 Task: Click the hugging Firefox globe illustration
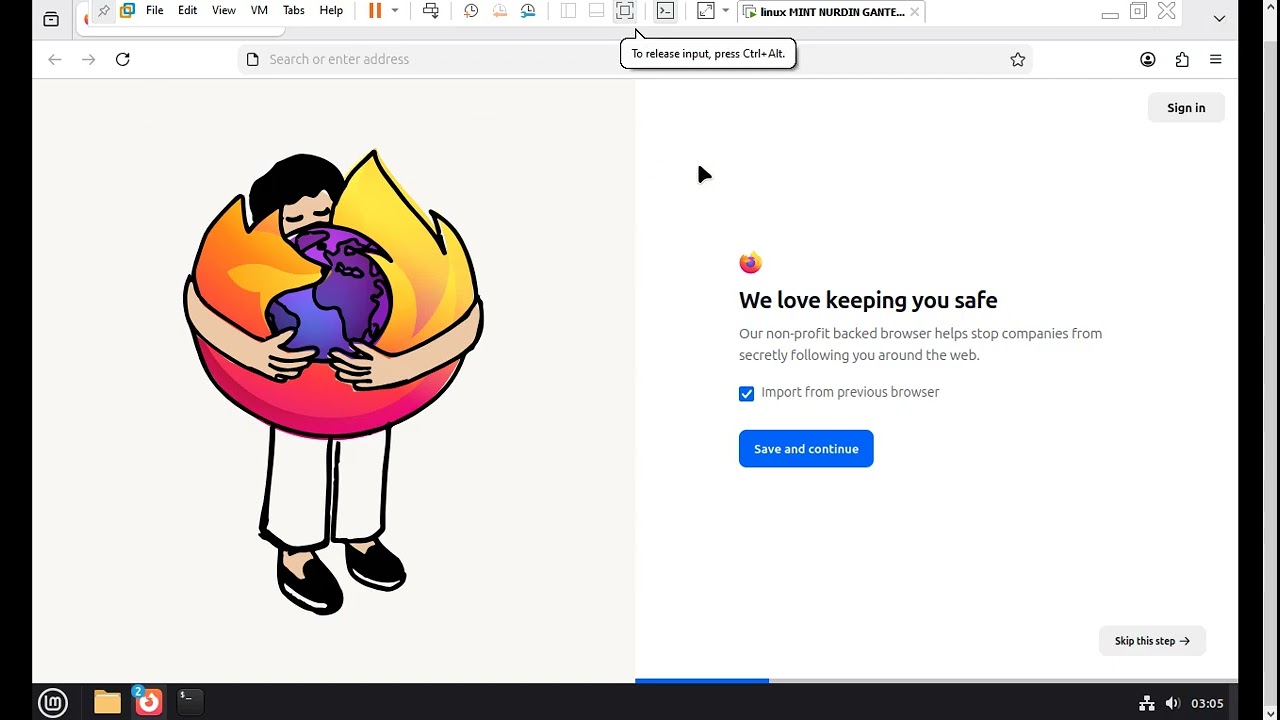click(333, 381)
